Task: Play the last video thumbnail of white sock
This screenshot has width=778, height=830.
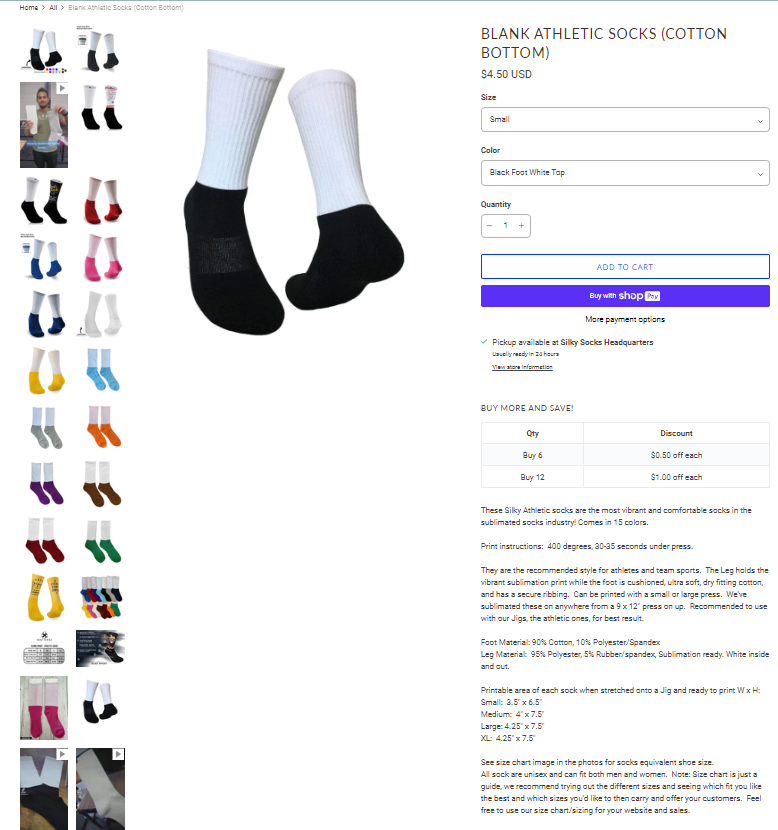Action: tap(101, 789)
